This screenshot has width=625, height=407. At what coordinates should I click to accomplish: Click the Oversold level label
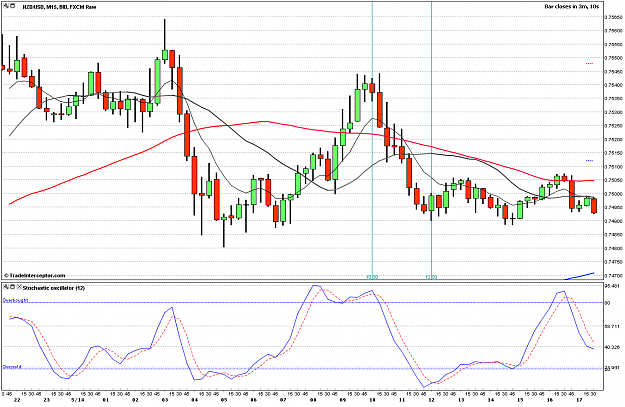point(12,367)
